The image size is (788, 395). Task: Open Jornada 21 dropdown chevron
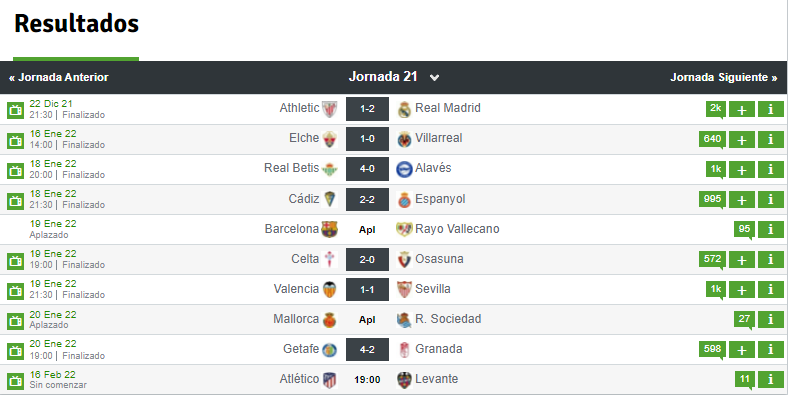[434, 77]
